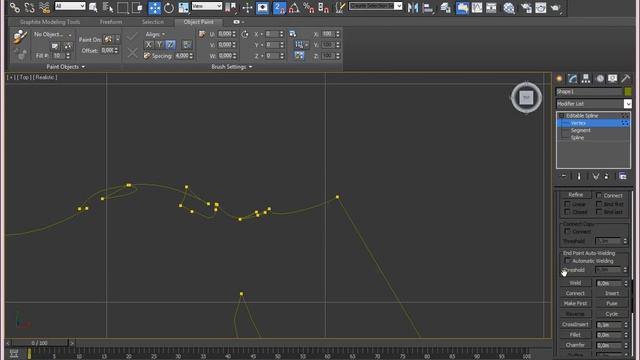The image size is (640, 360).
Task: Click the Paint brush tool in Object Paint
Action: coord(19,37)
